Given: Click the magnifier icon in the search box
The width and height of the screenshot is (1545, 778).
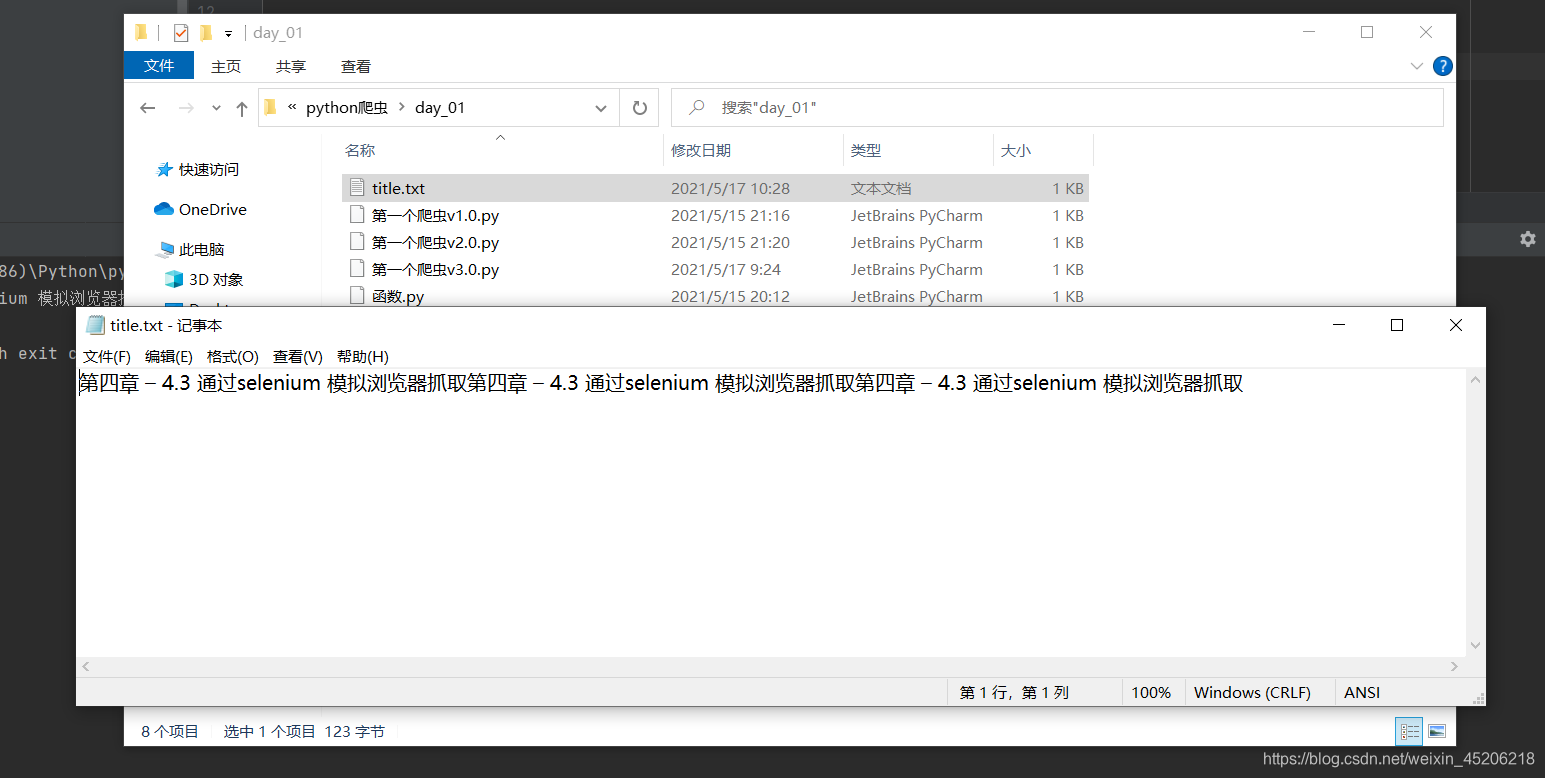Looking at the screenshot, I should tap(695, 107).
